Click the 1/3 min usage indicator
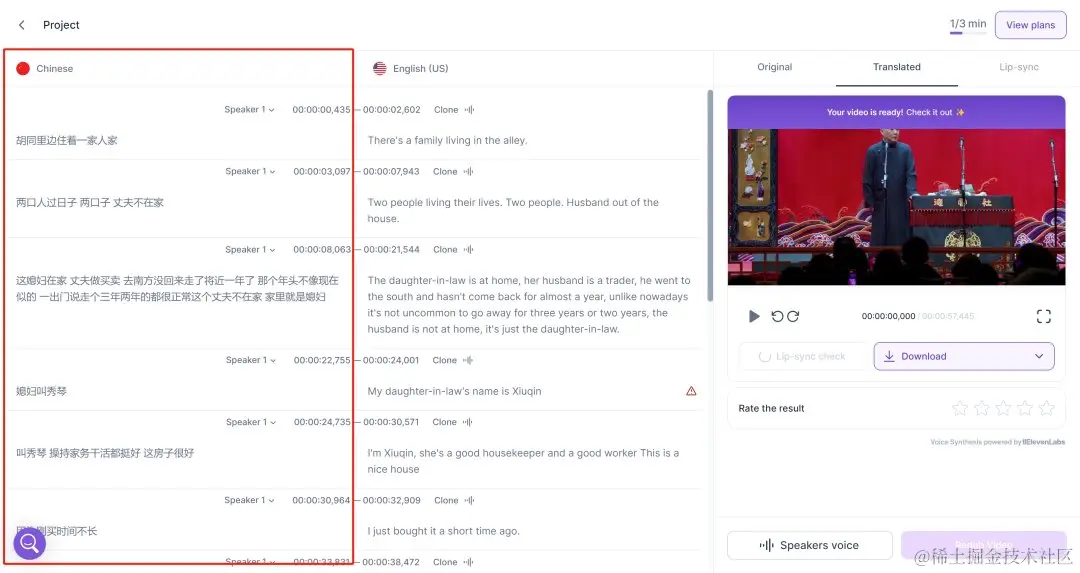Image resolution: width=1080 pixels, height=573 pixels. pos(968,25)
